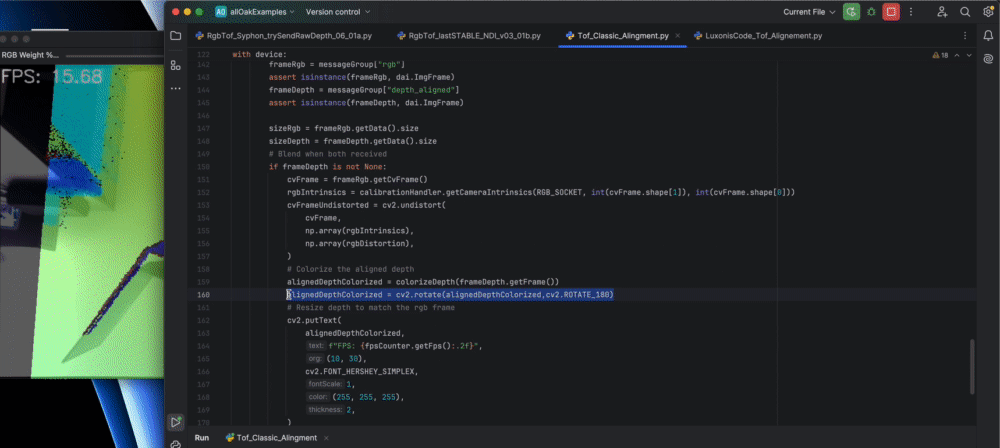Click 'color:' parameter hint on line 168
Image resolution: width=1000 pixels, height=448 pixels.
(317, 397)
